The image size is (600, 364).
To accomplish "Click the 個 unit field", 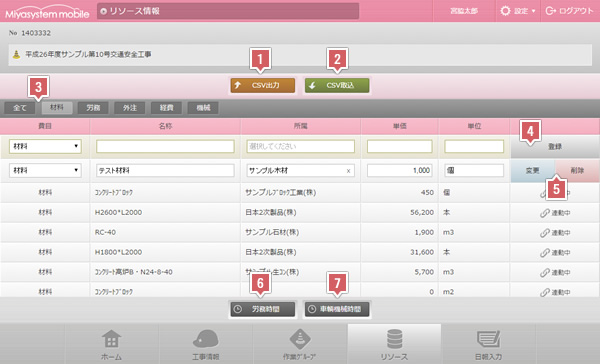I will tap(474, 171).
